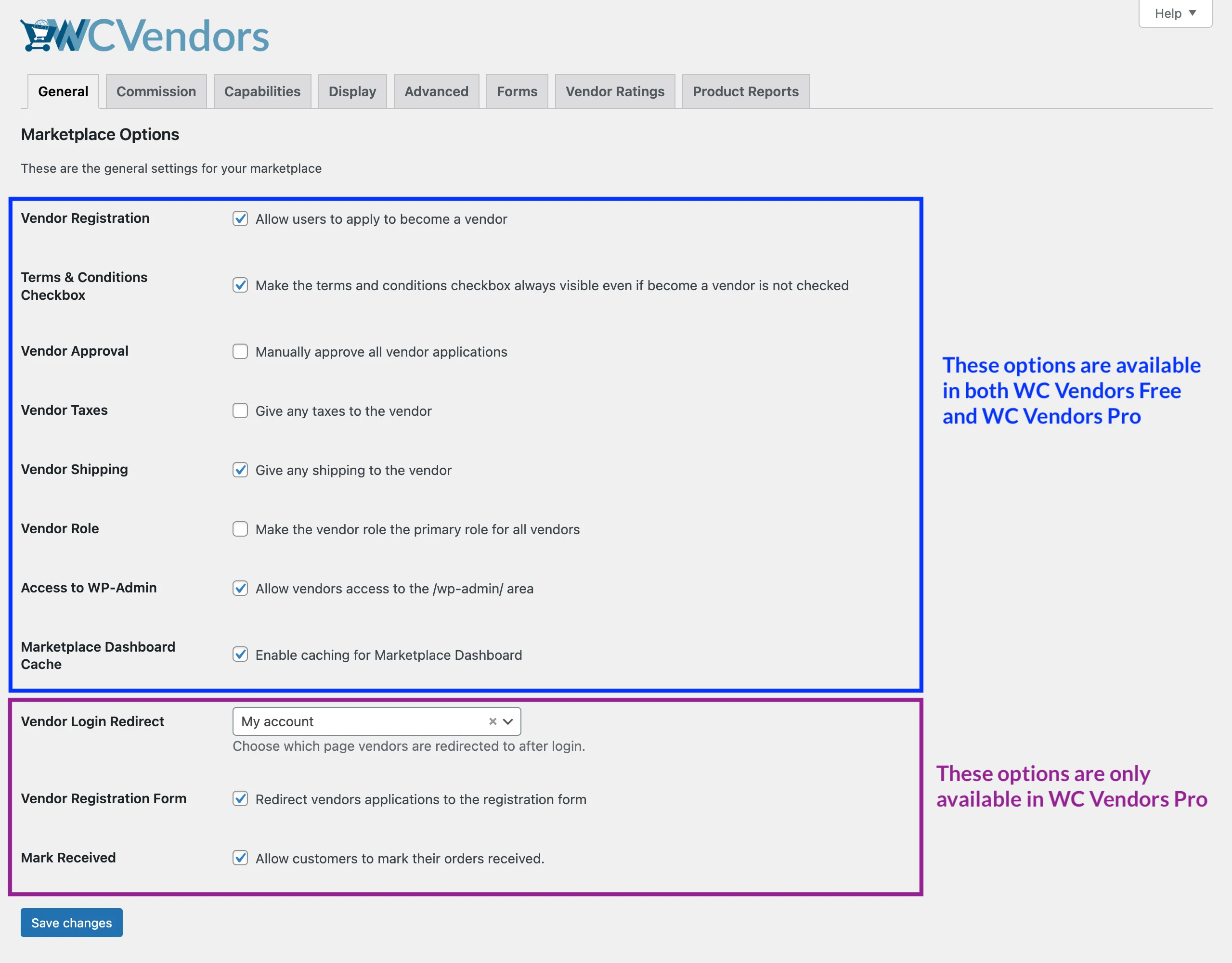Viewport: 1232px width, 963px height.
Task: Open the Advanced tab
Action: (x=437, y=91)
